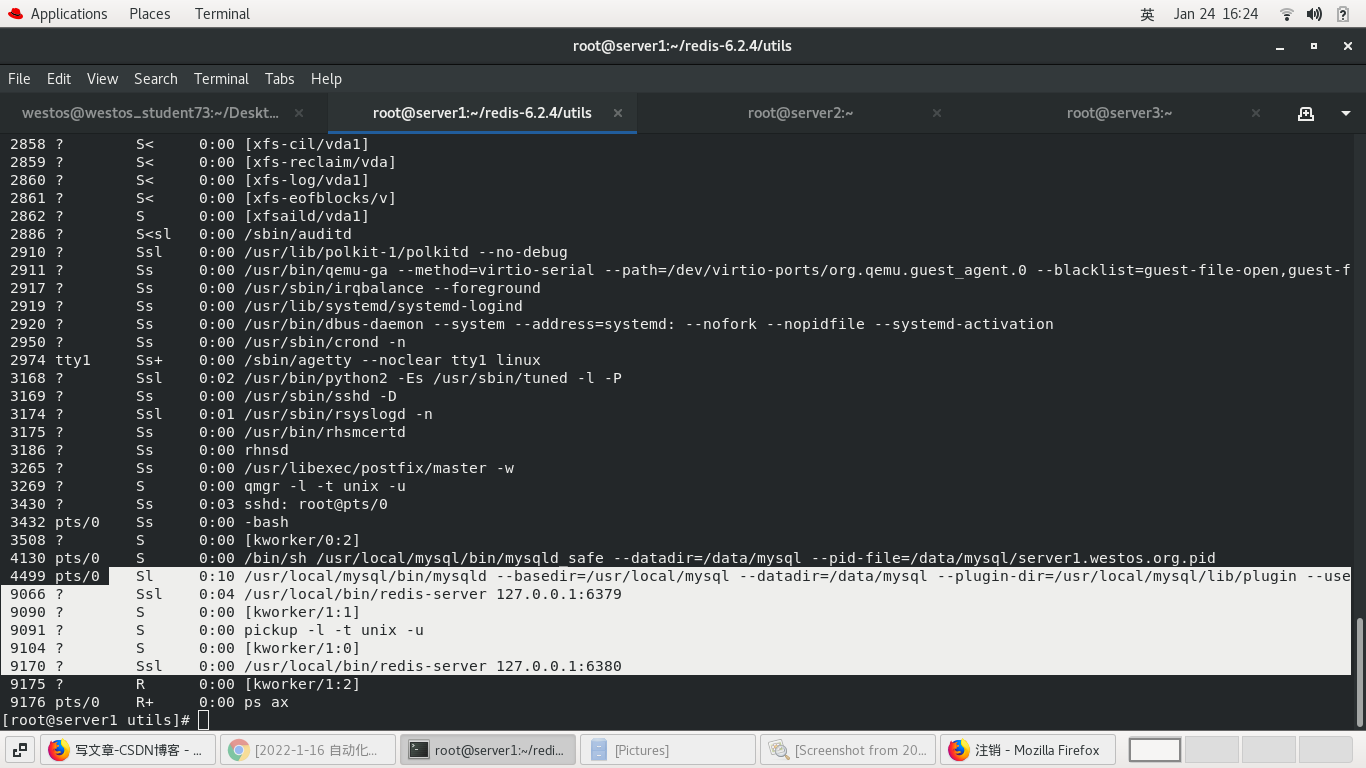Click the mysqld_safe process line
Viewport: 1366px width, 768px height.
(x=613, y=558)
